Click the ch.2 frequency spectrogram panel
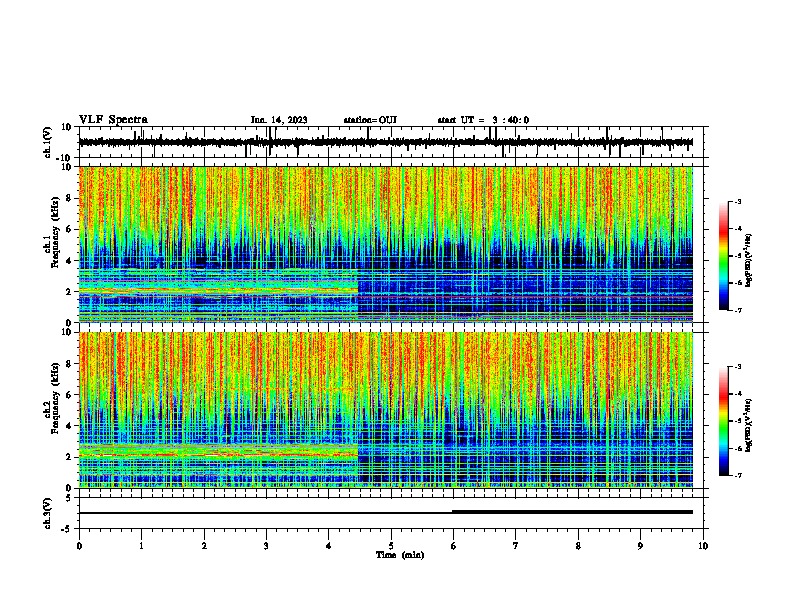 [386, 410]
